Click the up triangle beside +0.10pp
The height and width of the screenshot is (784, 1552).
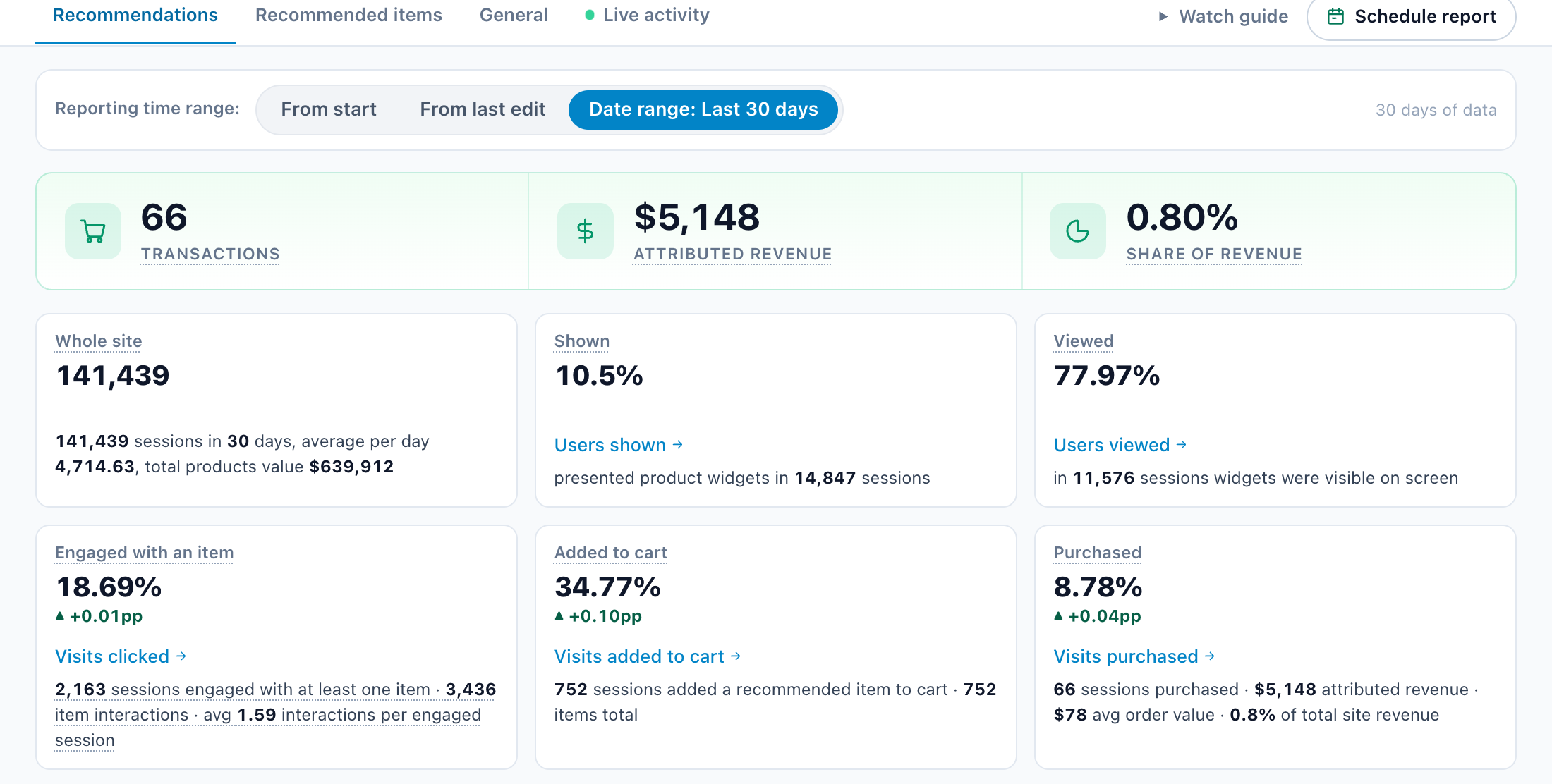click(559, 615)
